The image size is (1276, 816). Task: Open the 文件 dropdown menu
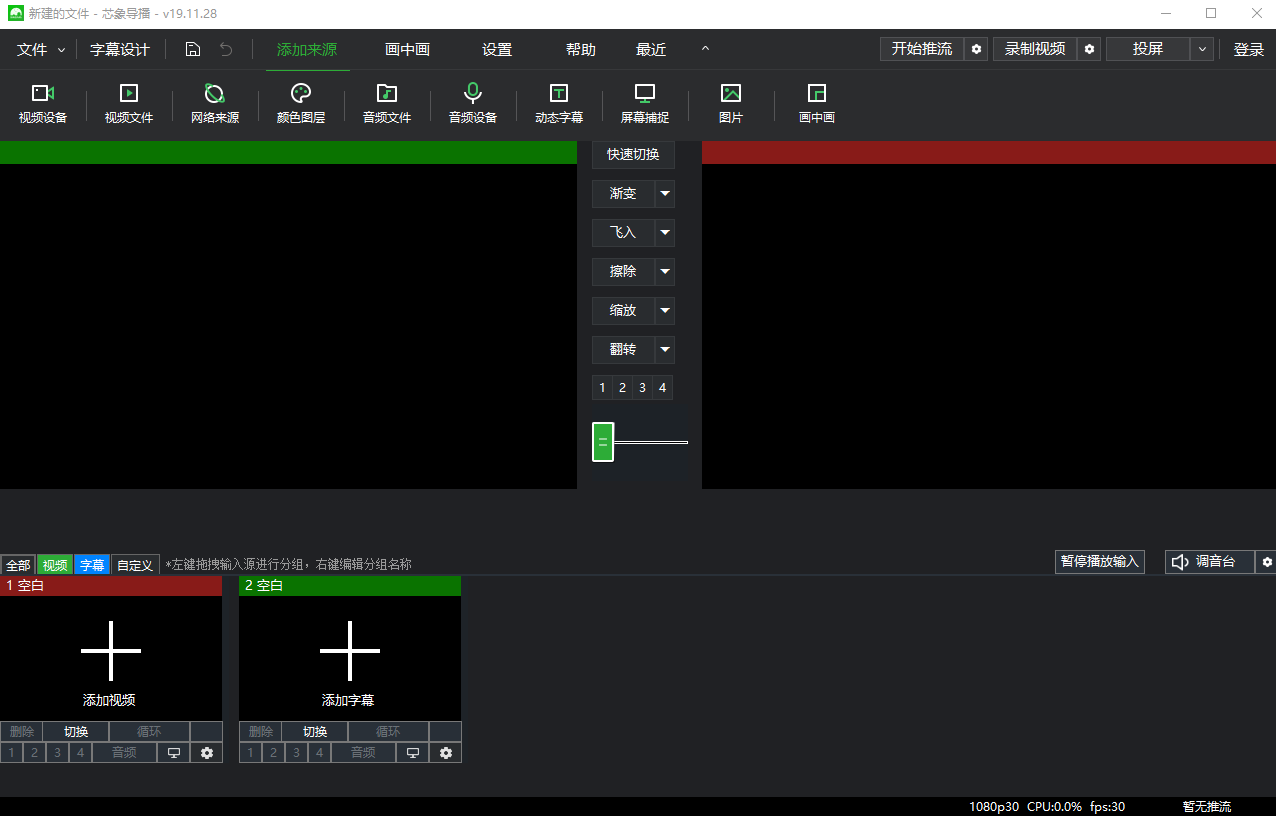[x=42, y=49]
